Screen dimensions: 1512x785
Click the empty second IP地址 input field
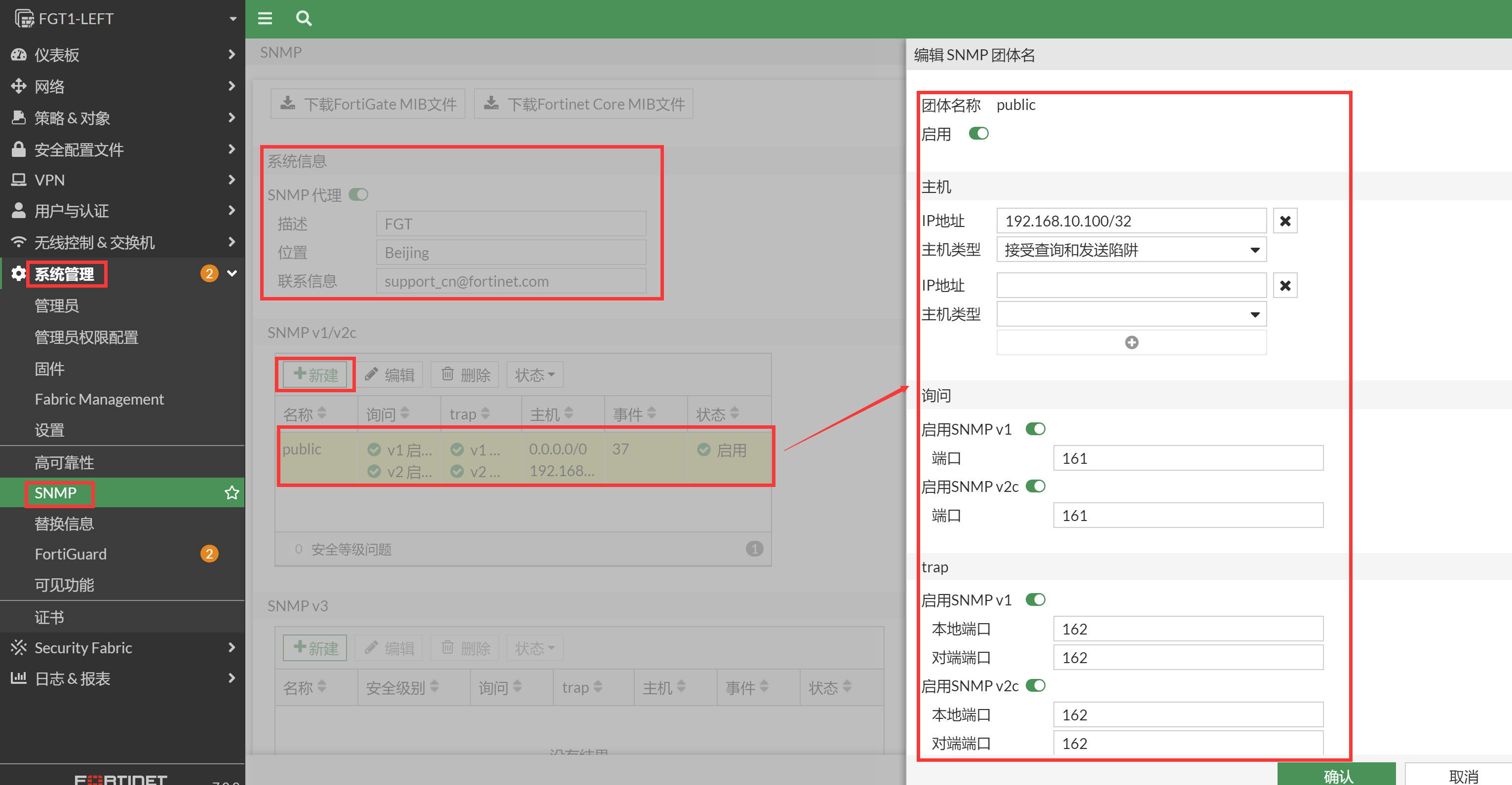pyautogui.click(x=1130, y=286)
